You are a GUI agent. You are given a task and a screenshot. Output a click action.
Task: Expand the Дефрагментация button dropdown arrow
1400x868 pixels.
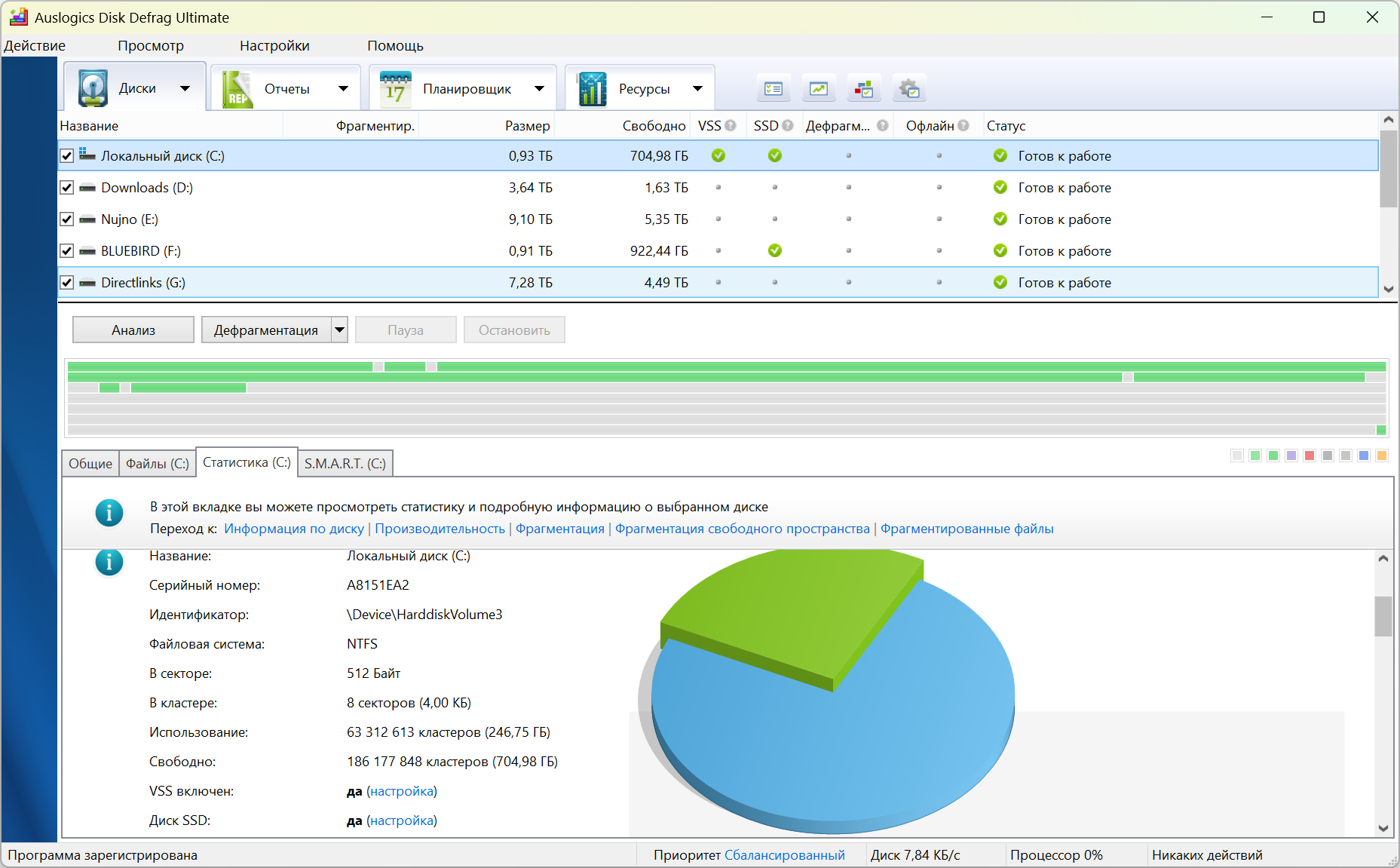coord(340,330)
